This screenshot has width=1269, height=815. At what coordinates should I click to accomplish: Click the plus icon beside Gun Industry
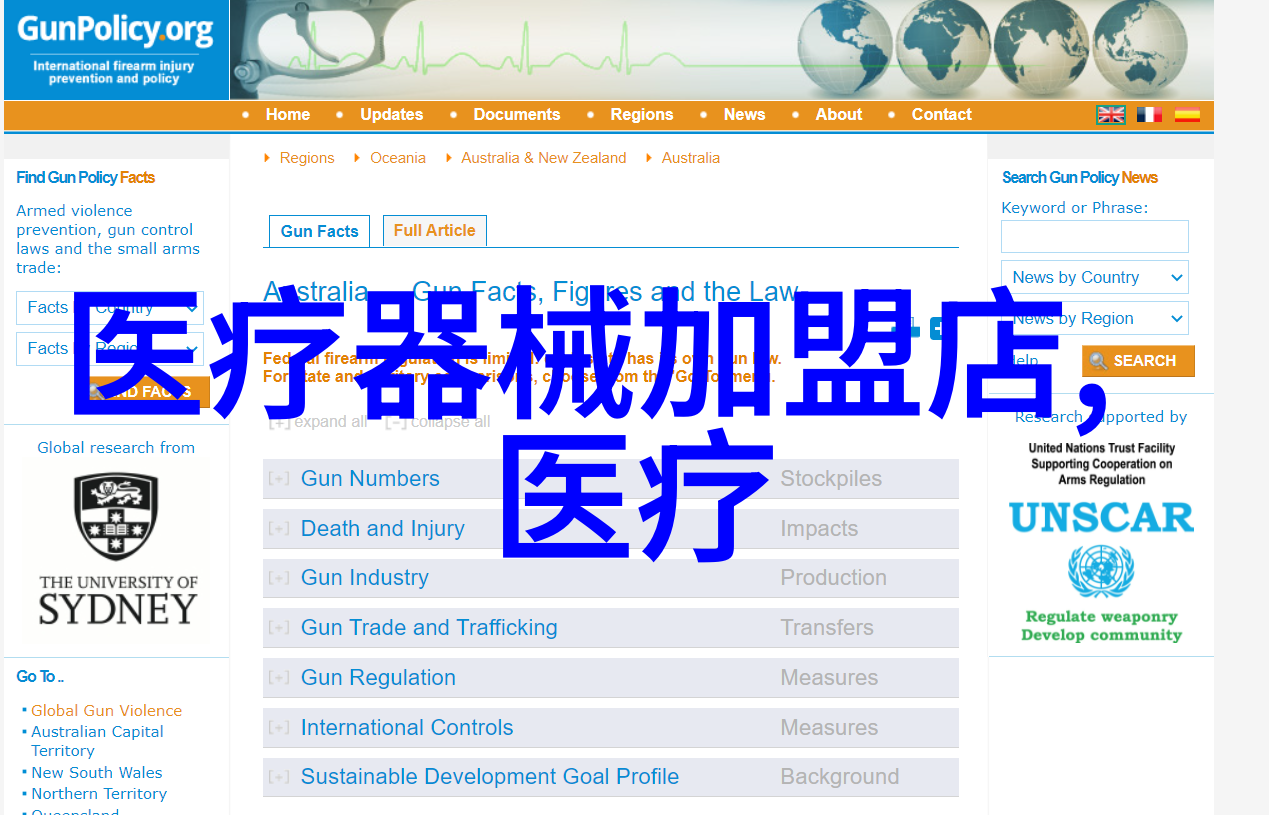point(279,578)
